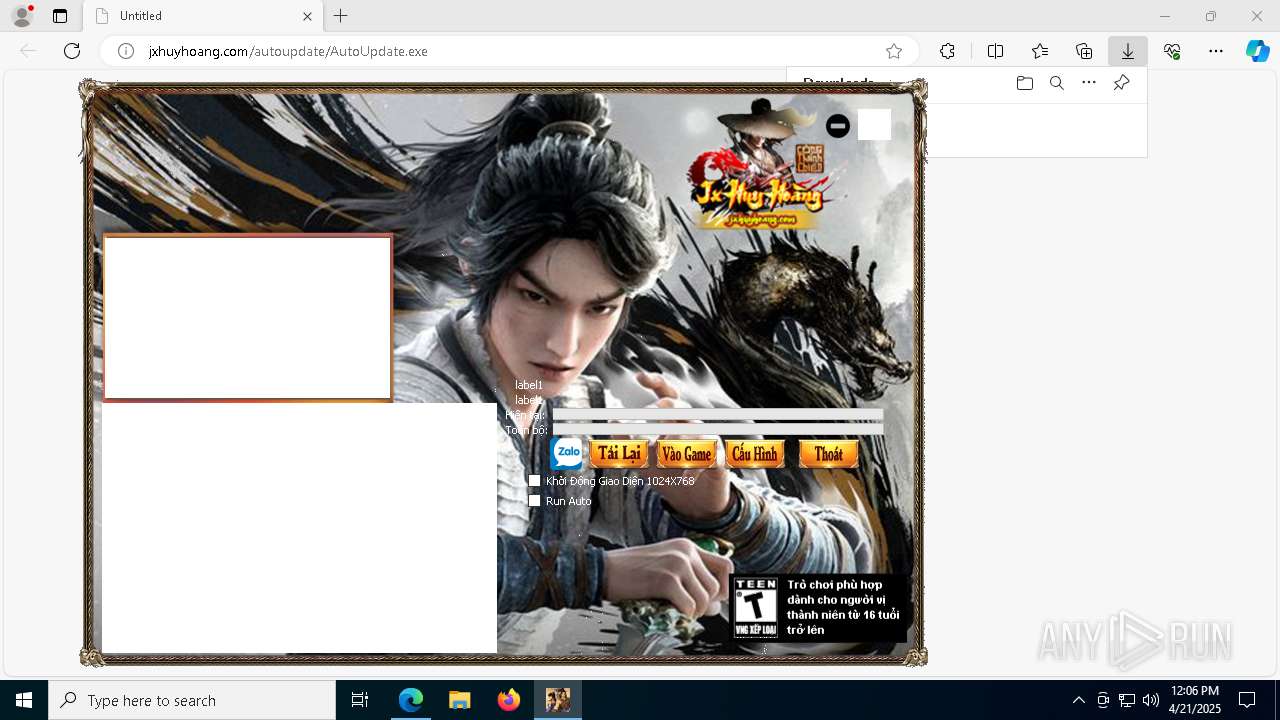Open downloads folder icon in panel
Viewport: 1280px width, 720px height.
(x=1024, y=83)
